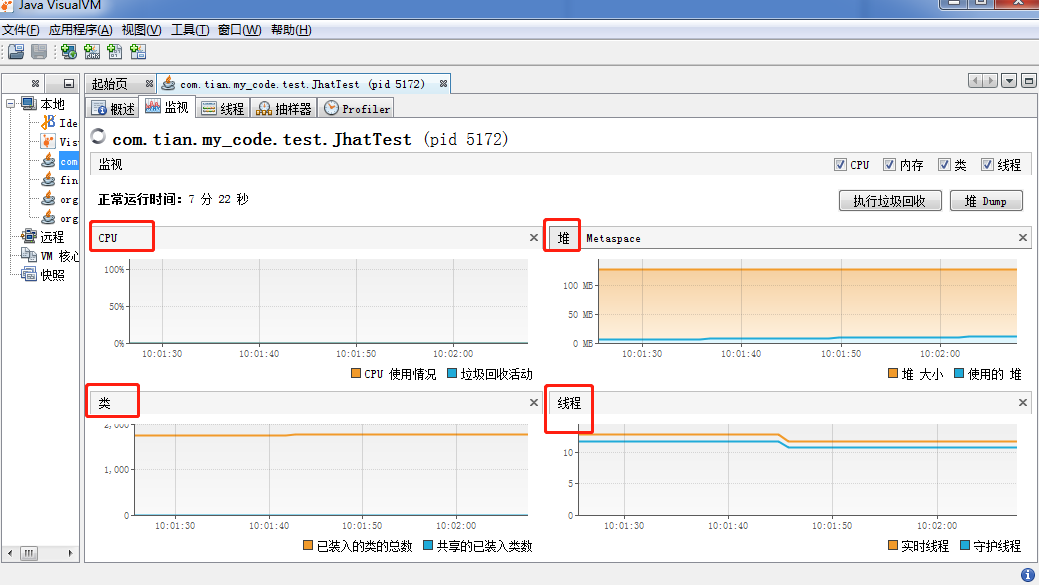Close the 起始页 start page tab
Screen dimensions: 1039x585
point(149,83)
